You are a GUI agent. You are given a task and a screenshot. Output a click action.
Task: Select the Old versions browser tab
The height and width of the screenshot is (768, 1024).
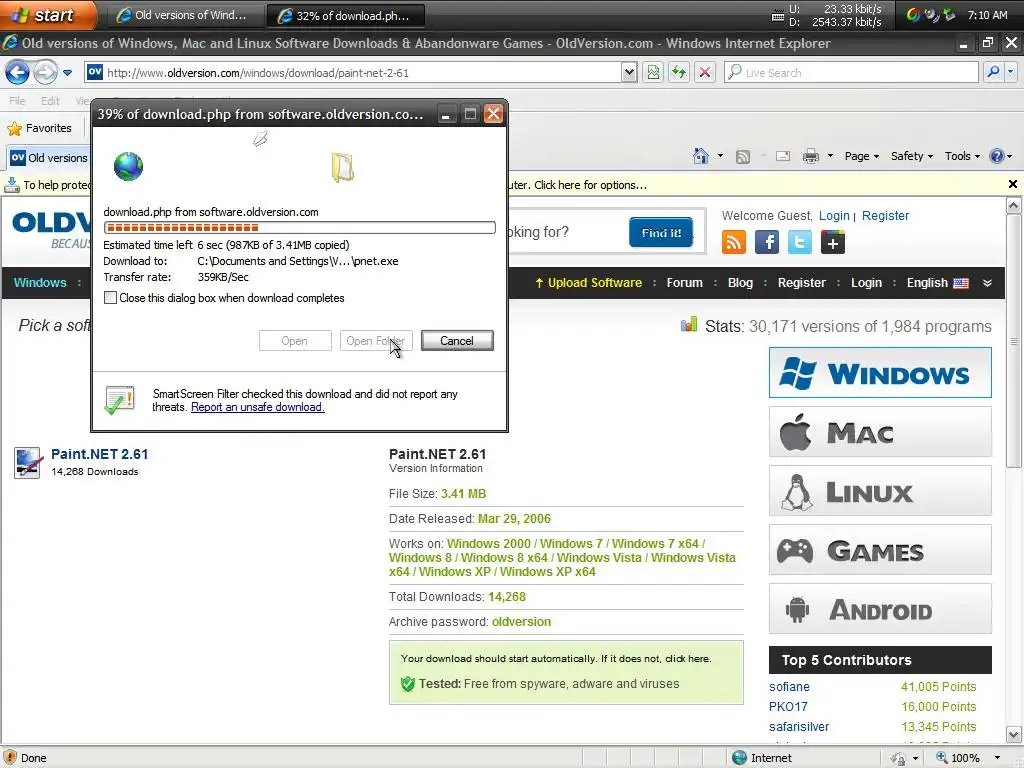(50, 157)
